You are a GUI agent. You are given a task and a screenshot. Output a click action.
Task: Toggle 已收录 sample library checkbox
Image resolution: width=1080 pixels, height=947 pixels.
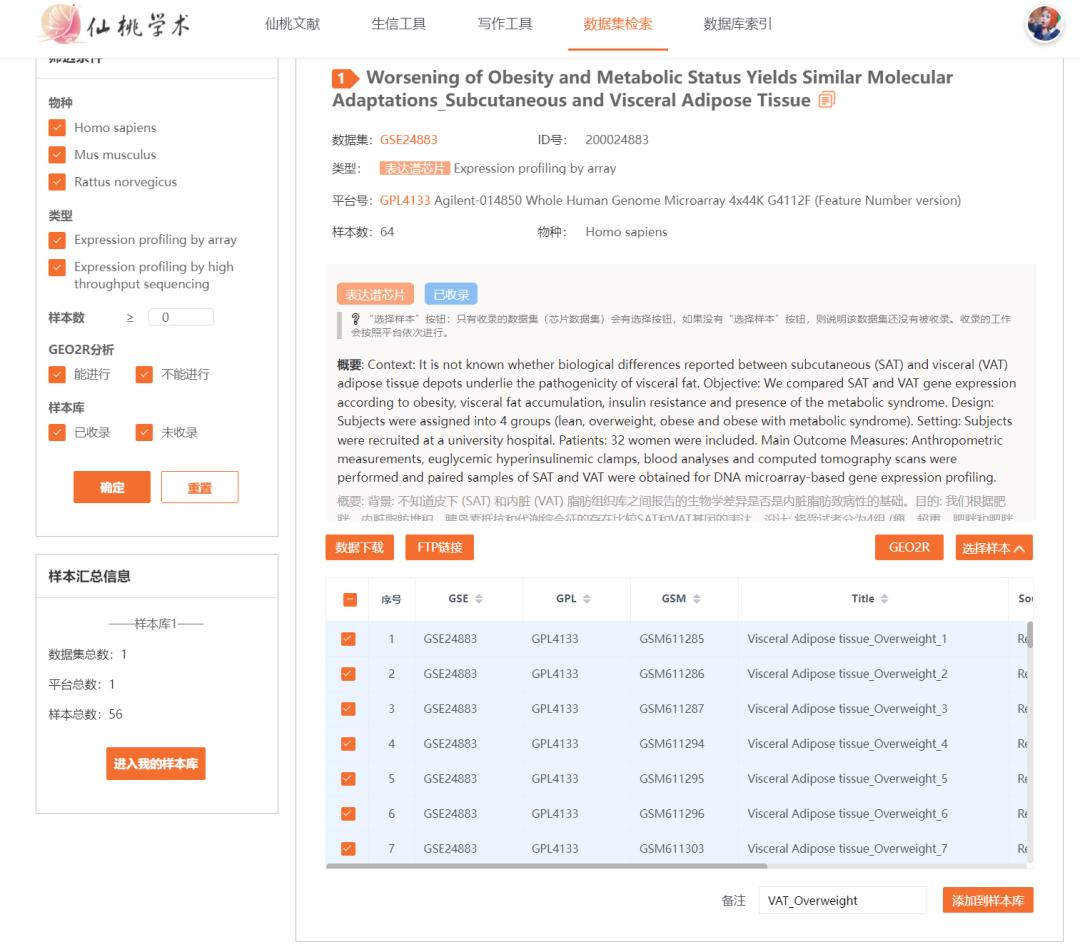click(57, 432)
